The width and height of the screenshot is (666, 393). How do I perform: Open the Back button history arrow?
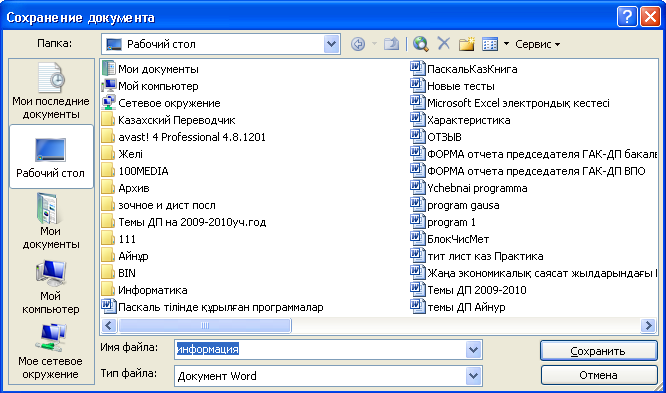pyautogui.click(x=374, y=44)
